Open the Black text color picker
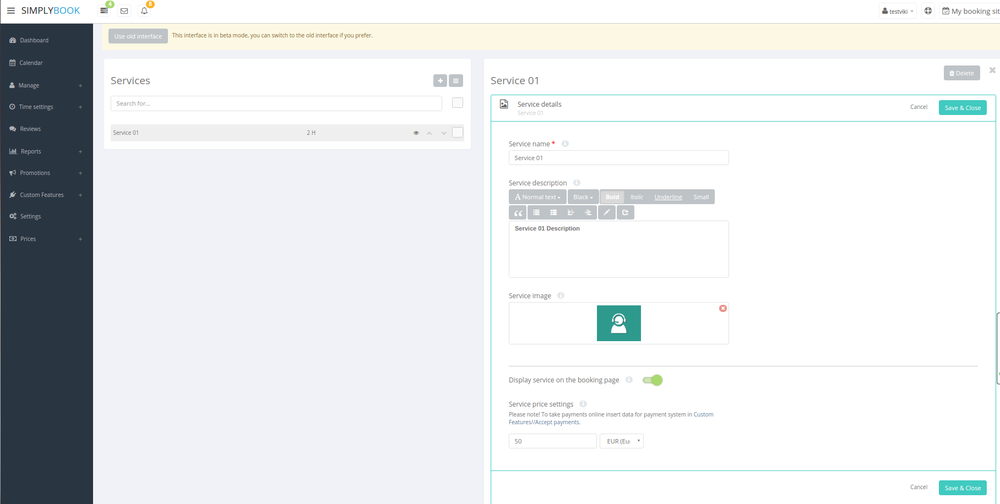 [x=583, y=197]
